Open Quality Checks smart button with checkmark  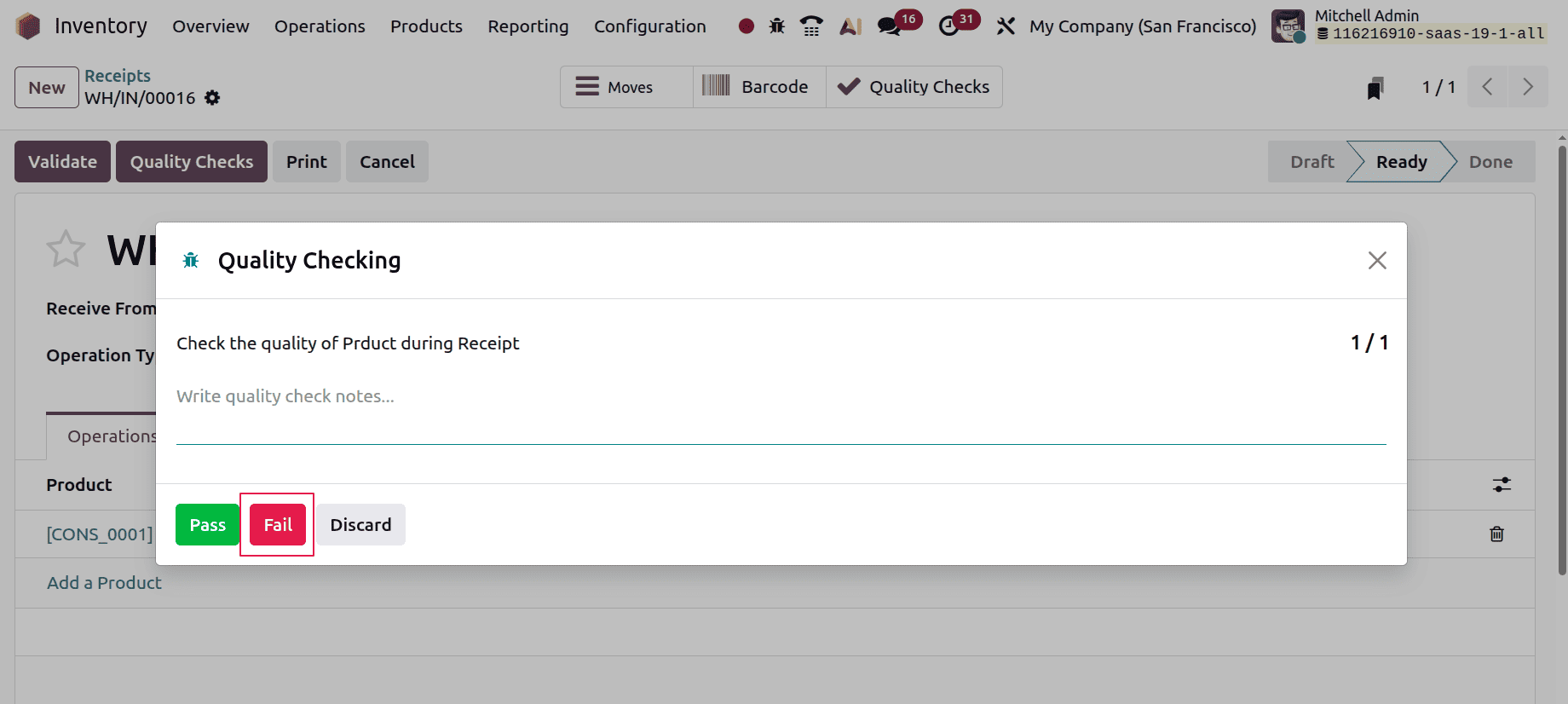(914, 87)
